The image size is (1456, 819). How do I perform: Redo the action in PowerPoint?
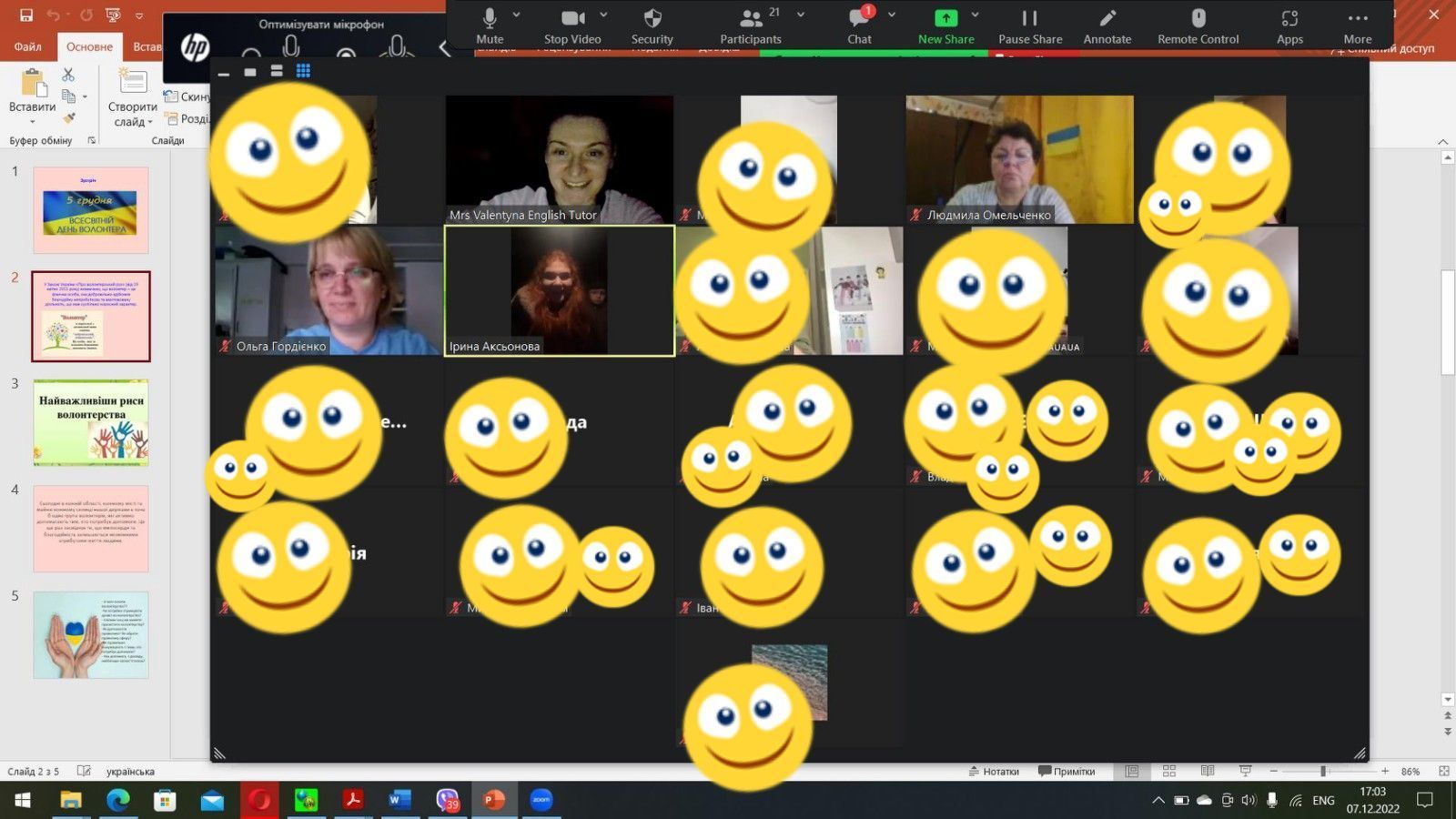pyautogui.click(x=86, y=15)
